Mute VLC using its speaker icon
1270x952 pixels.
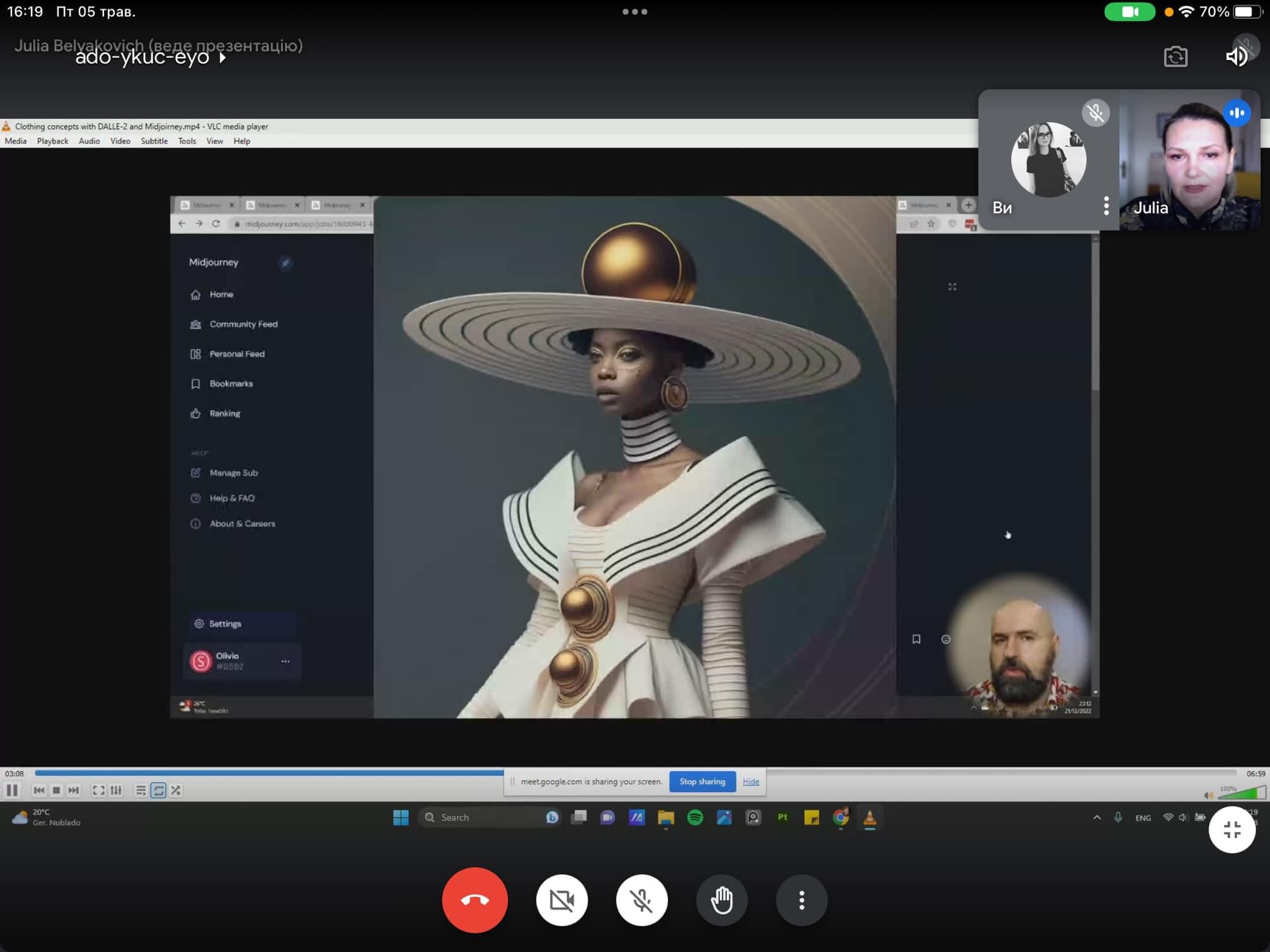point(1208,795)
